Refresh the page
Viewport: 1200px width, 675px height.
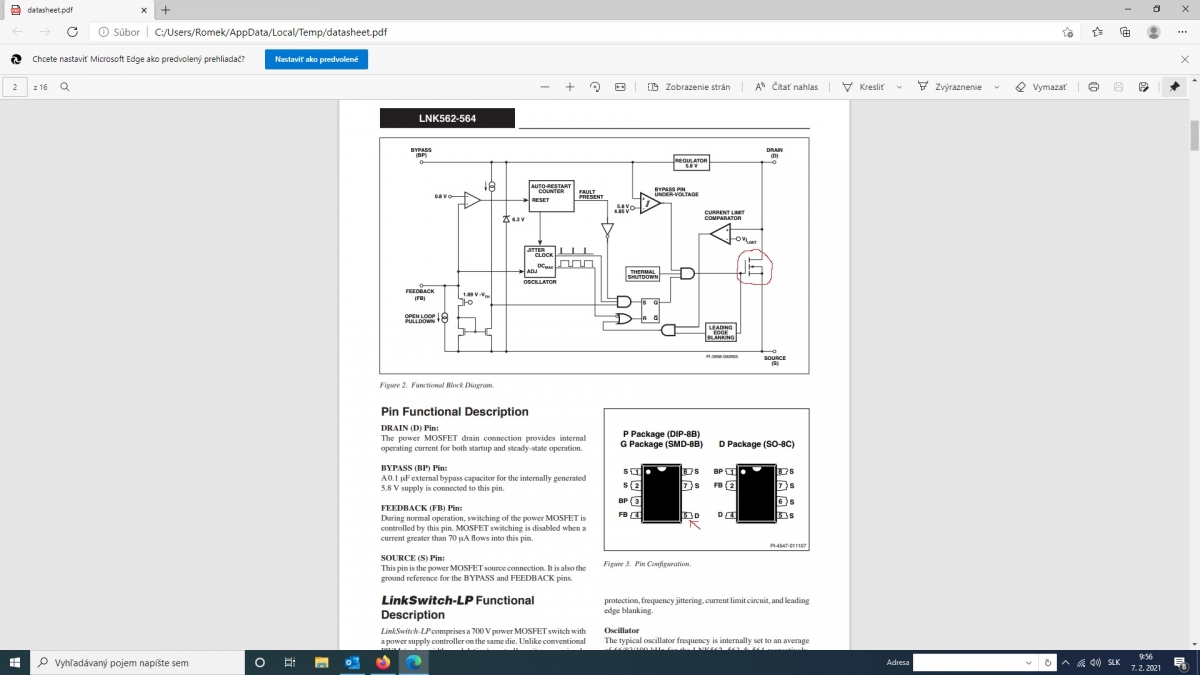[x=73, y=32]
